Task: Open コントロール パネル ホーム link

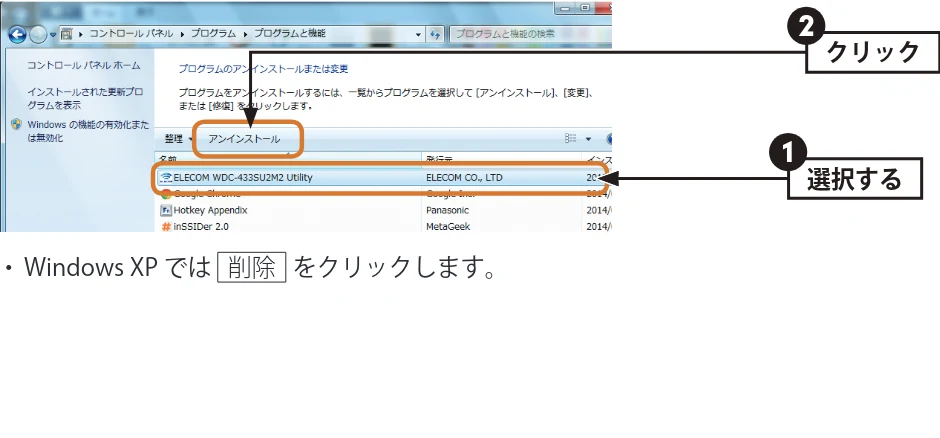Action: (83, 65)
